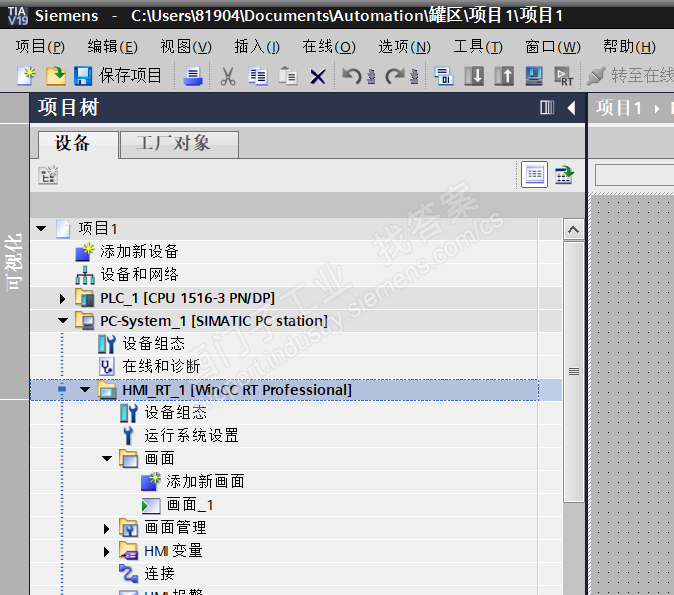Screen dimensions: 674x595
Task: Switch to the 设备 tab
Action: [78, 144]
